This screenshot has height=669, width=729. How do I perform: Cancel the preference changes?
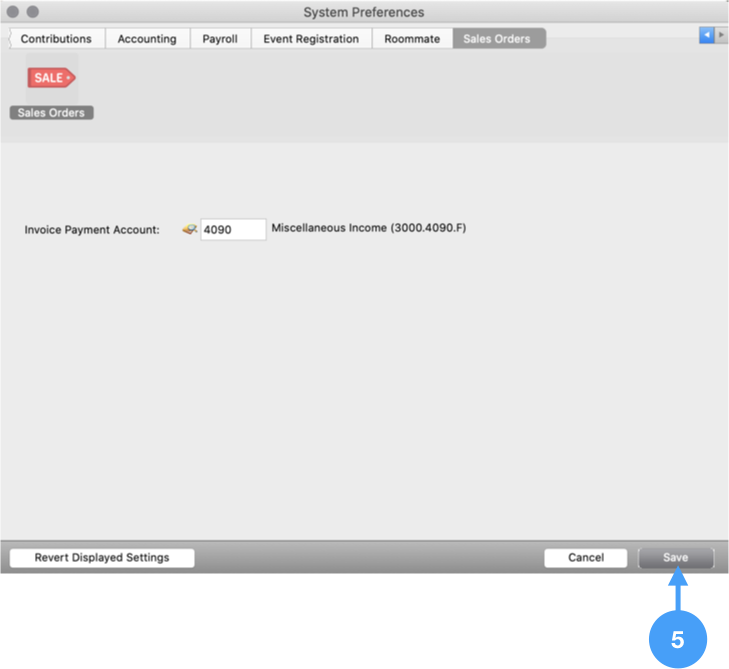pyautogui.click(x=585, y=558)
